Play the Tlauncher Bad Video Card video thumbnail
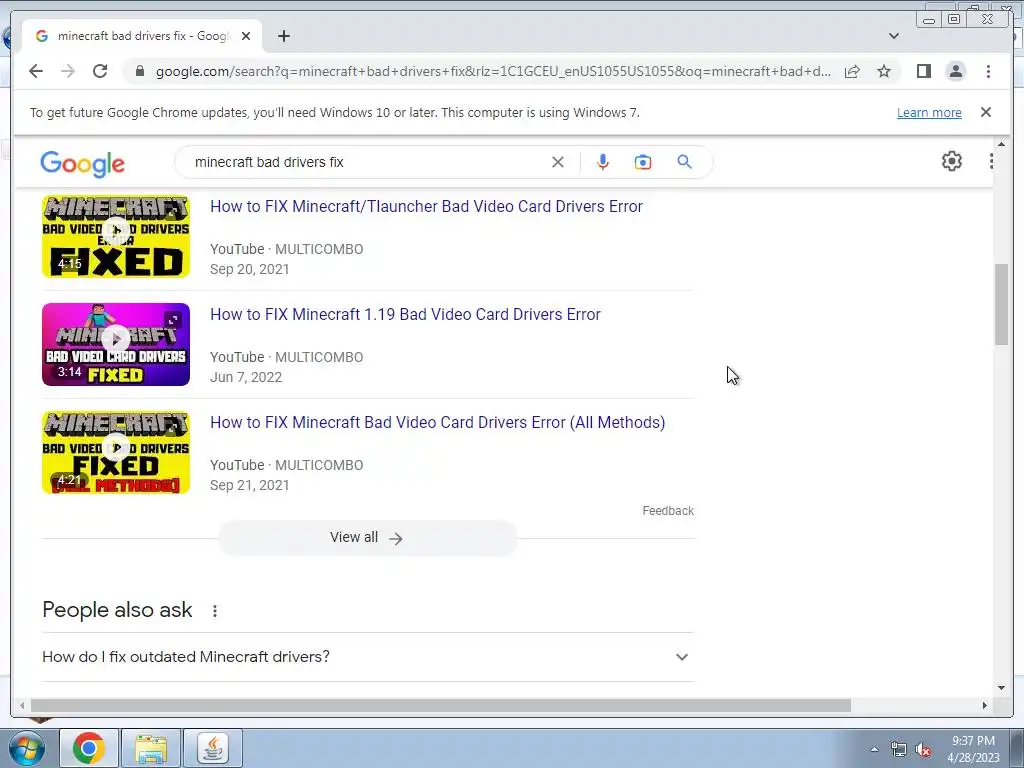1024x768 pixels. tap(116, 236)
